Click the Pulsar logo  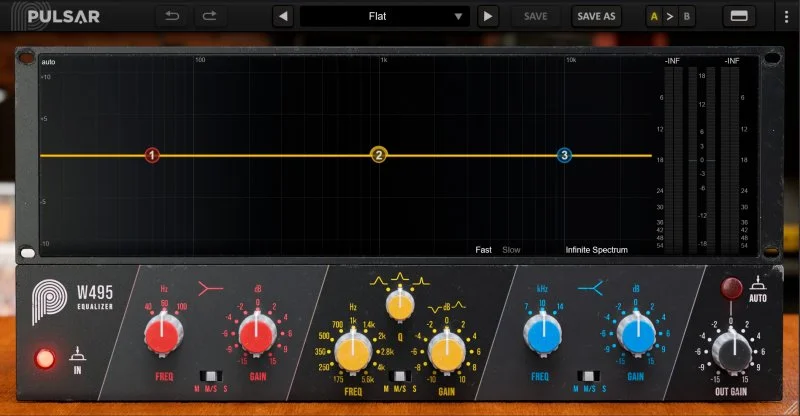[x=55, y=16]
